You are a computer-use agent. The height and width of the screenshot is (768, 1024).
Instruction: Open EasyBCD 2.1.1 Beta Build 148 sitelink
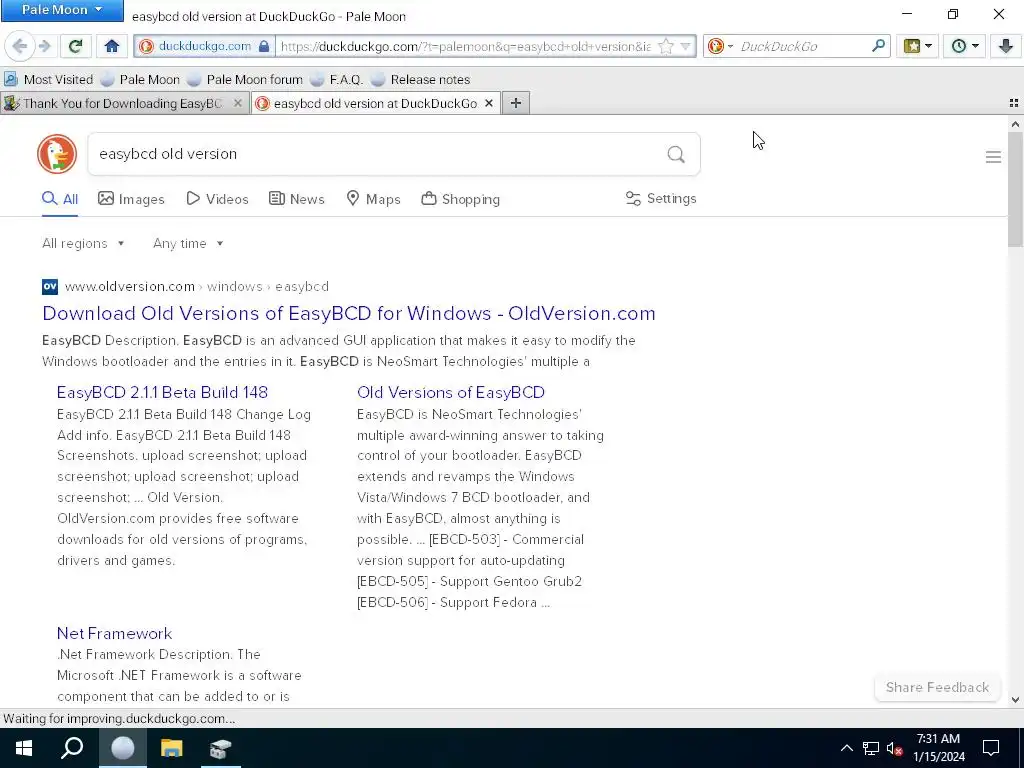click(x=163, y=392)
